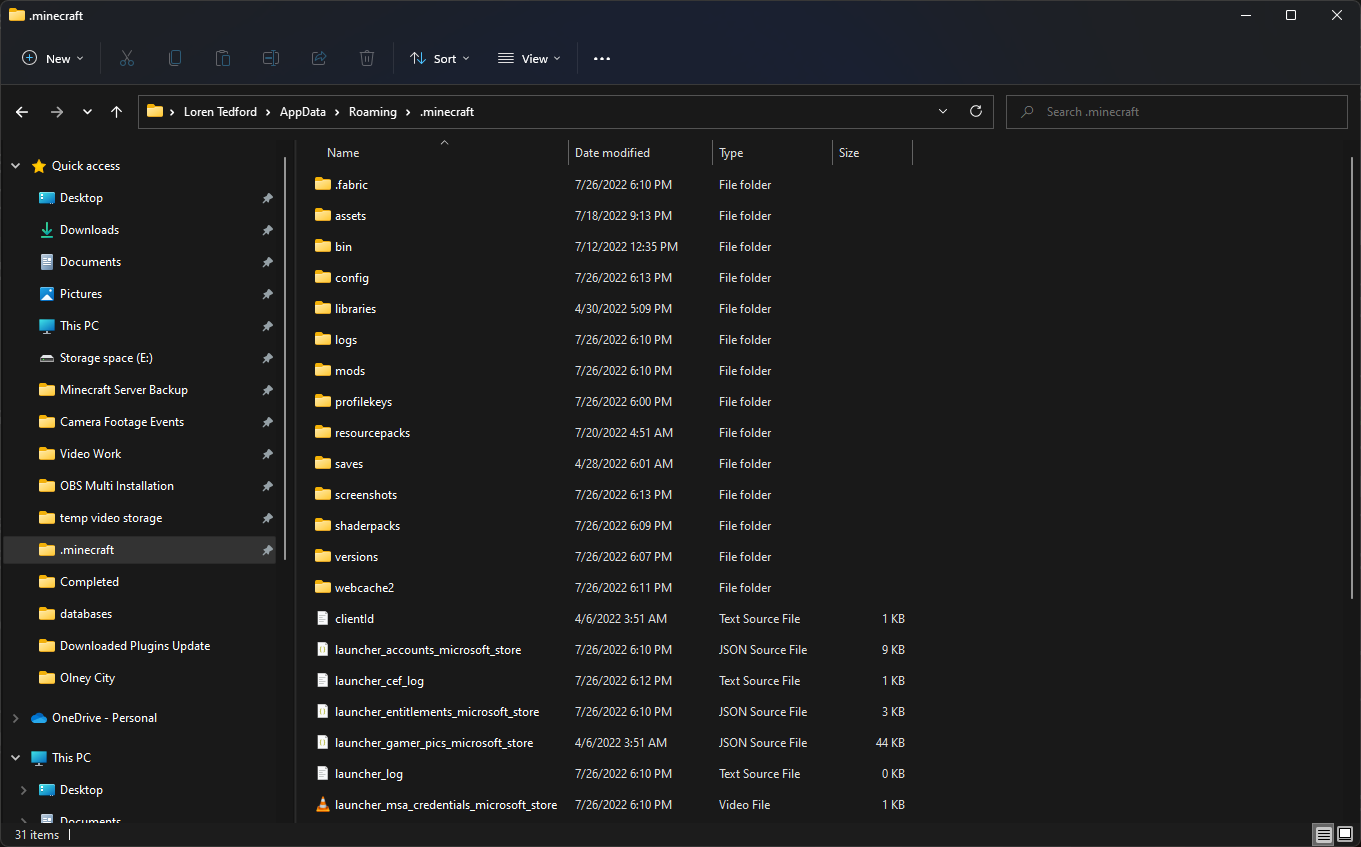The image size is (1361, 847).
Task: Click the Share icon in toolbar
Action: pos(319,59)
